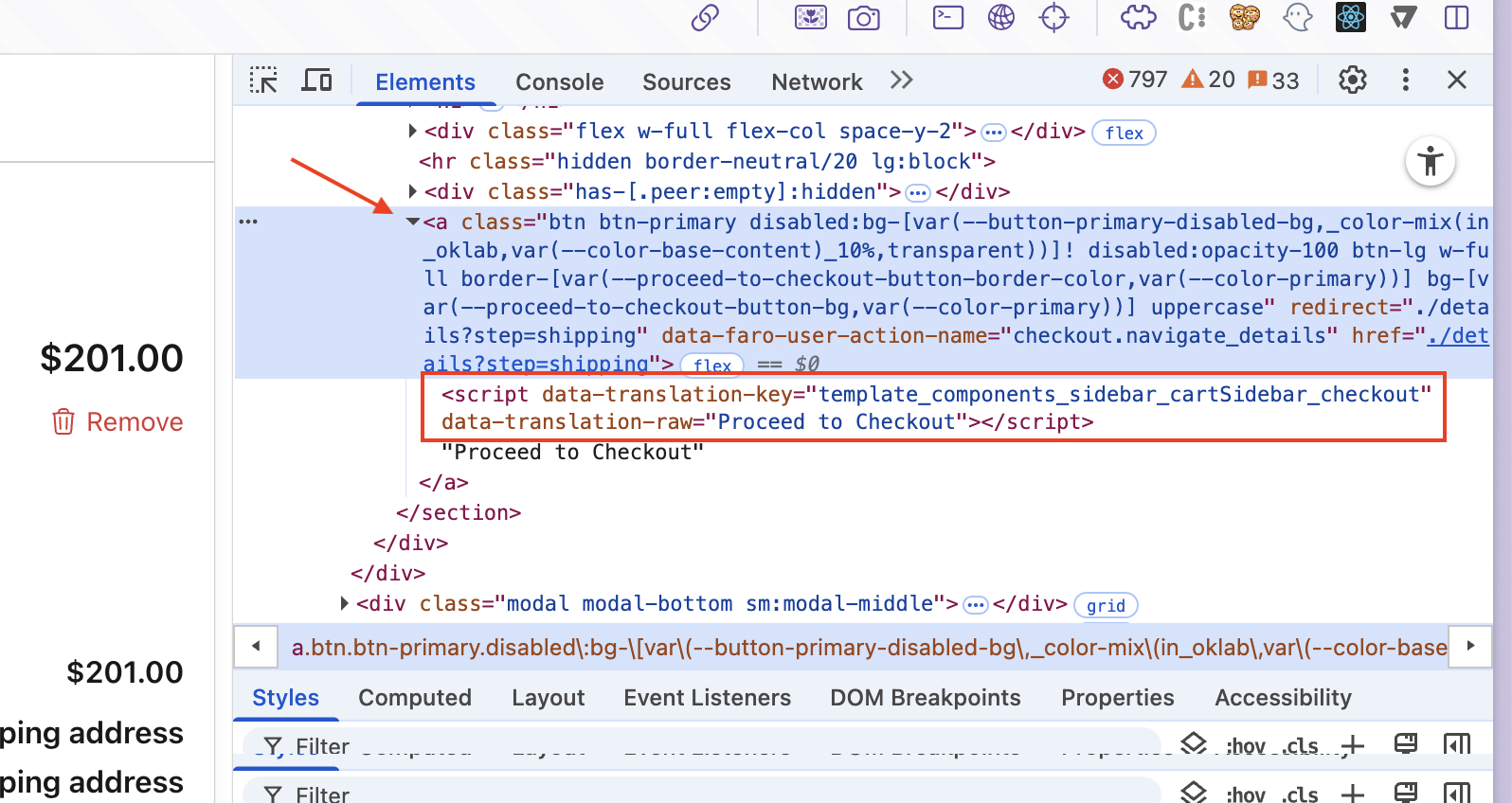Switch to the Console tab

(x=560, y=82)
